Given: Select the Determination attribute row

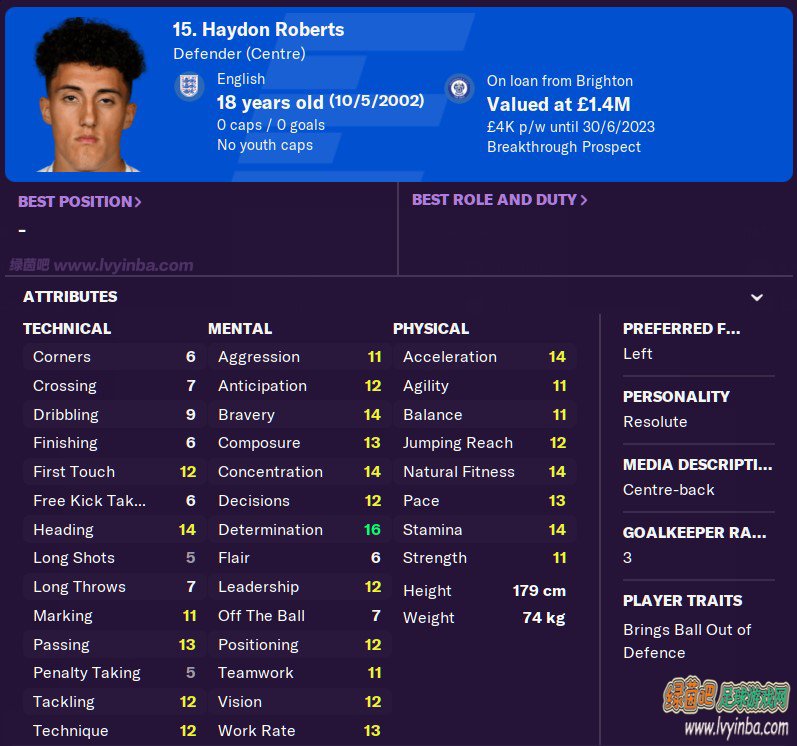Looking at the screenshot, I should click(x=299, y=530).
